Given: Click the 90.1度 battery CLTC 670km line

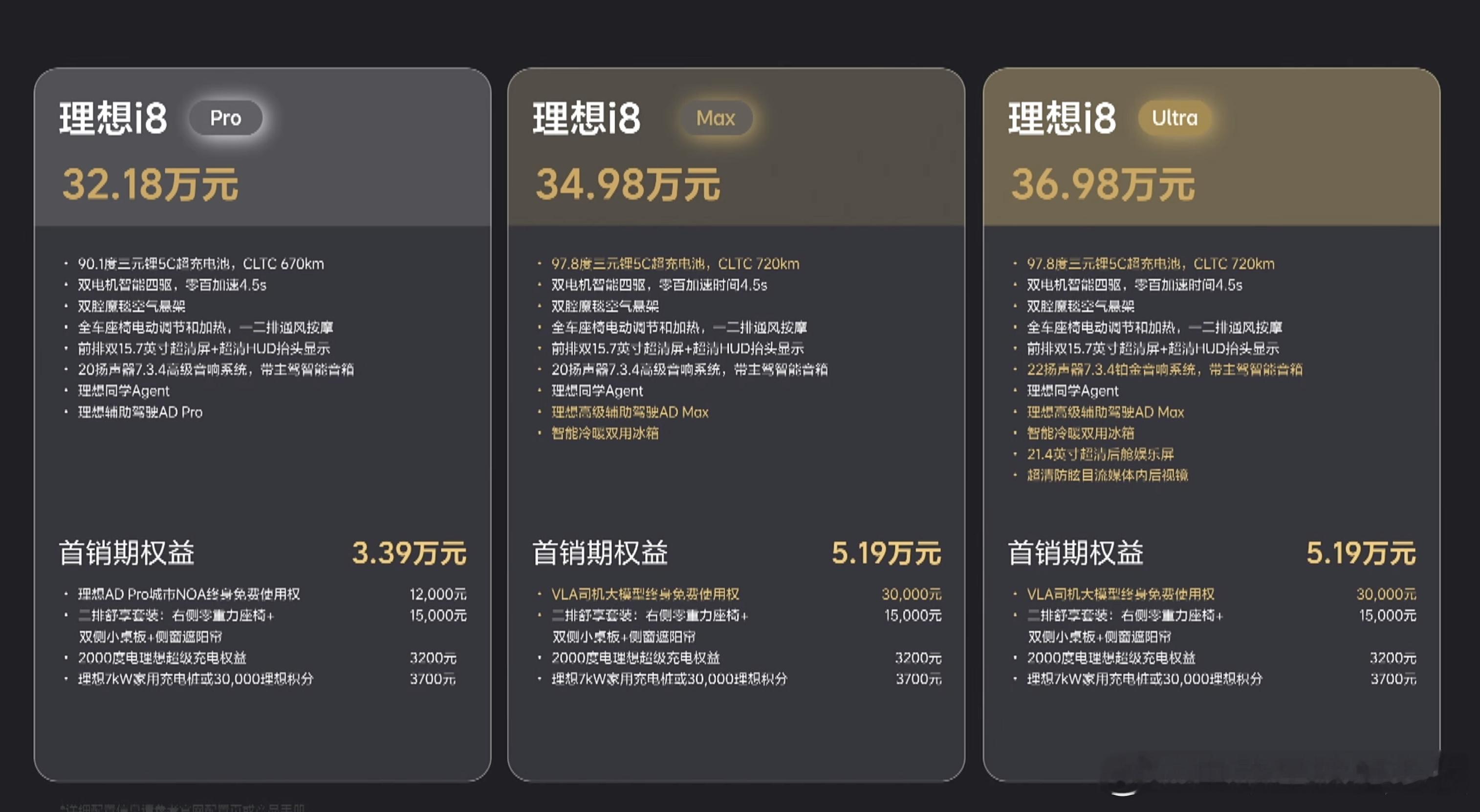Looking at the screenshot, I should point(201,264).
